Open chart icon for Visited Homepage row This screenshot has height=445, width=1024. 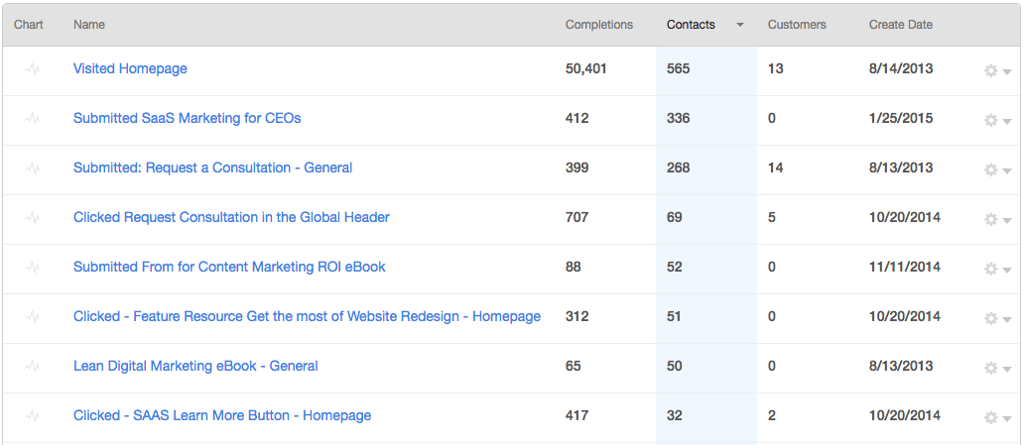33,70
